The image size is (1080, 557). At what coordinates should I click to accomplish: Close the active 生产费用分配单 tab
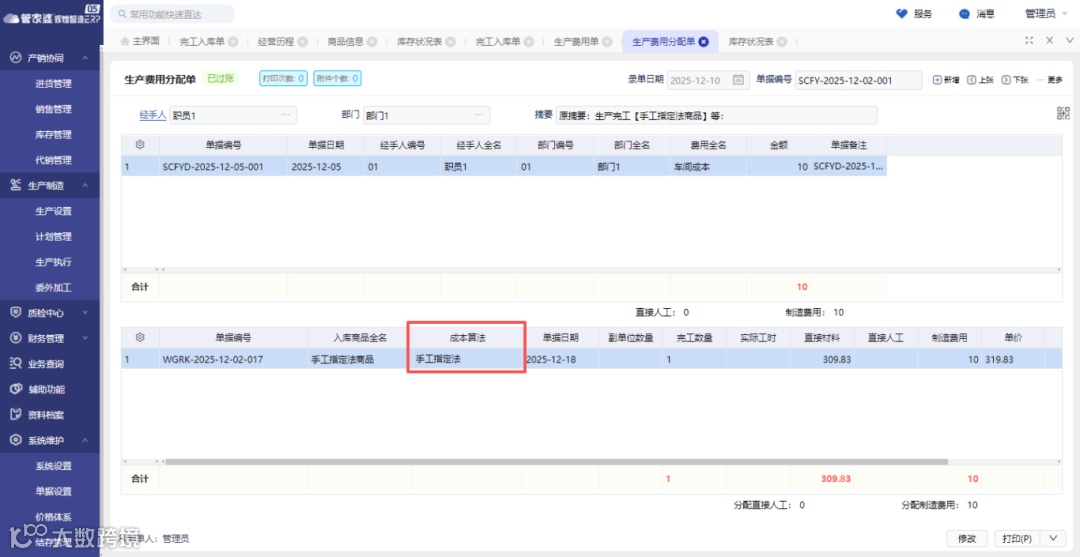click(703, 41)
